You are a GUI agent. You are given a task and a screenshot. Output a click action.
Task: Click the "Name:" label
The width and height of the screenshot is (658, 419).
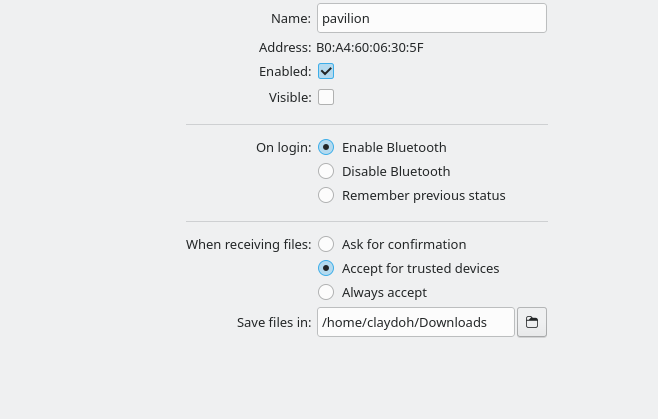(291, 18)
